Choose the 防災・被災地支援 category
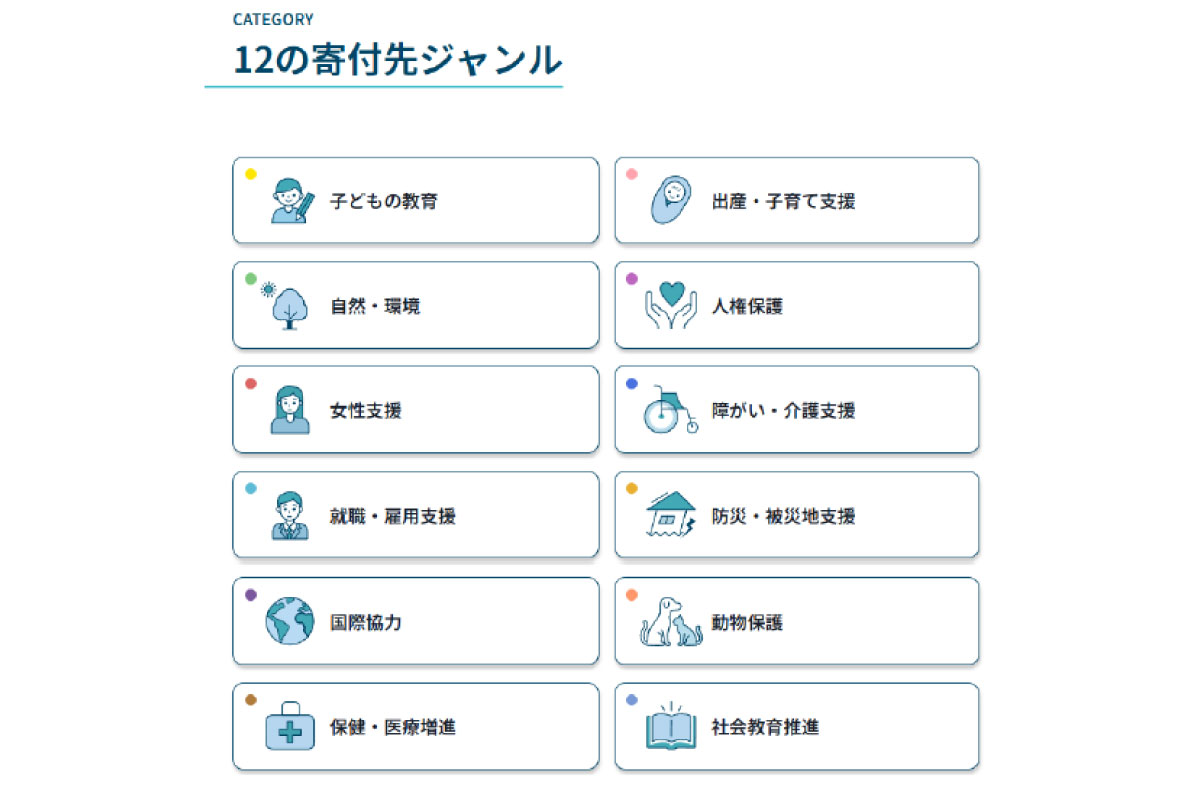Viewport: 1200px width, 800px height. (797, 516)
